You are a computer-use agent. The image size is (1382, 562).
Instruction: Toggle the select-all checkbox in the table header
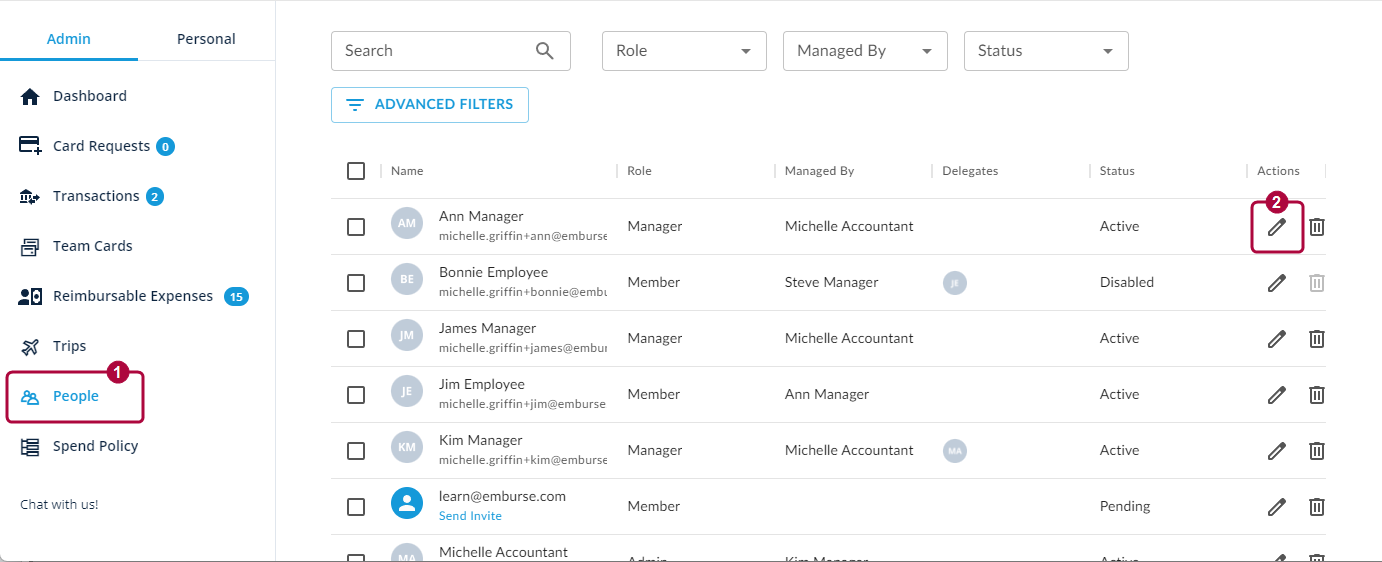356,171
